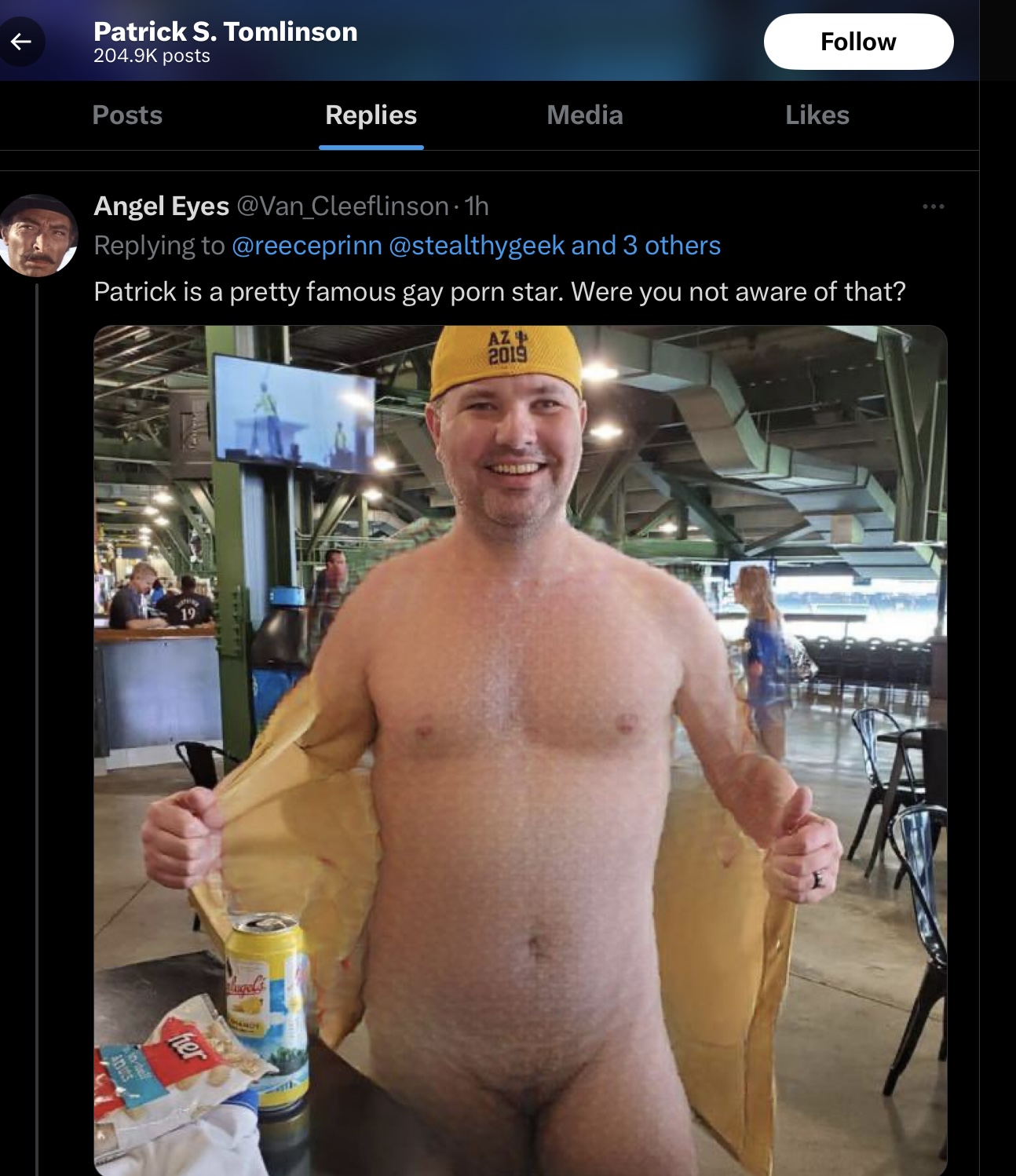Click the Follow button
The width and height of the screenshot is (1016, 1176).
pyautogui.click(x=858, y=42)
